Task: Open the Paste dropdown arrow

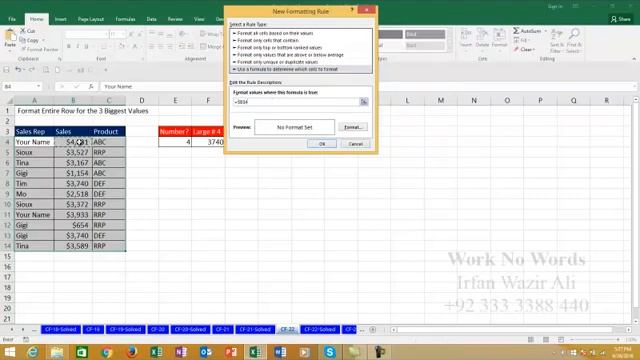Action: [x=10, y=51]
